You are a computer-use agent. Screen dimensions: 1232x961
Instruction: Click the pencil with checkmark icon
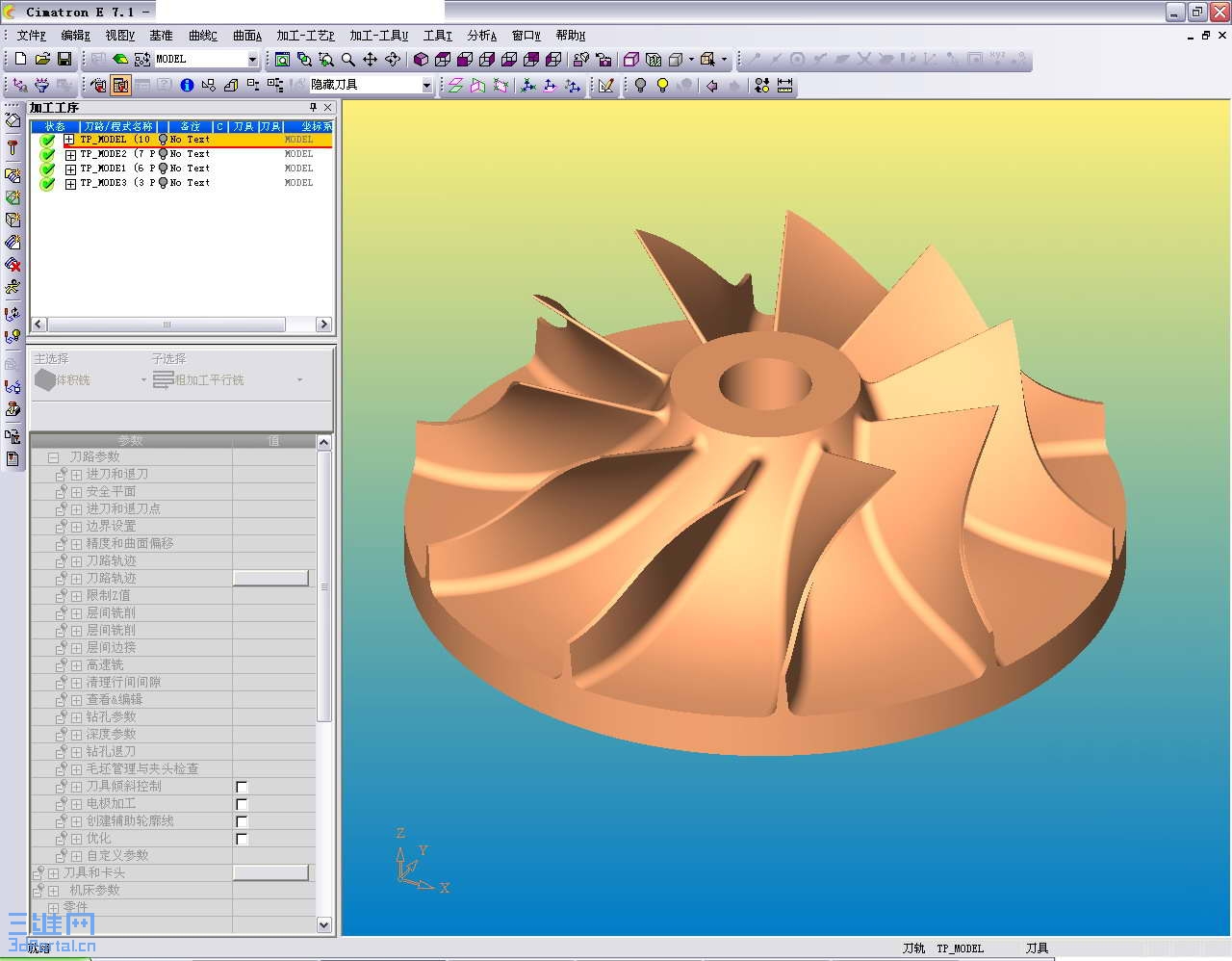tap(606, 86)
